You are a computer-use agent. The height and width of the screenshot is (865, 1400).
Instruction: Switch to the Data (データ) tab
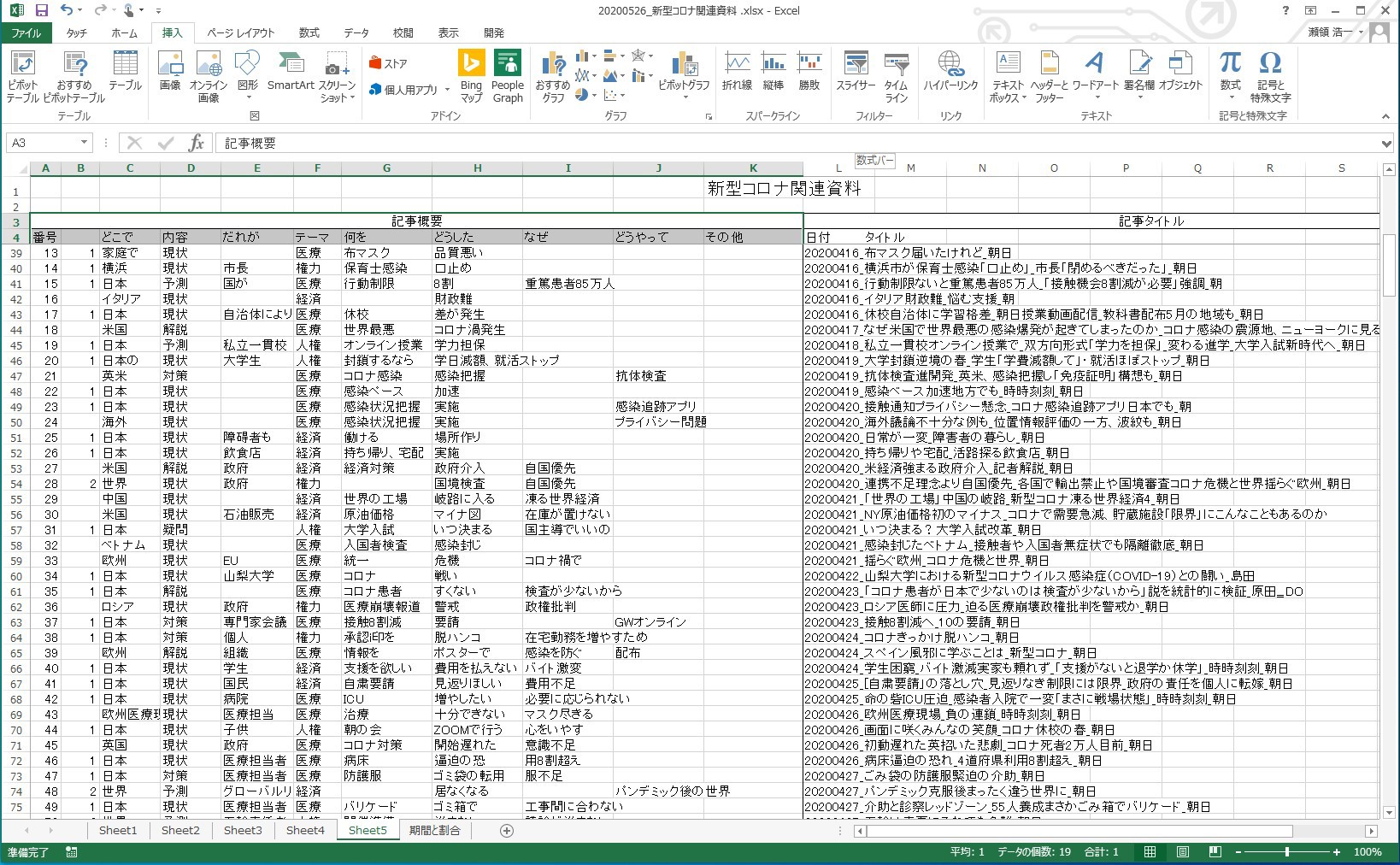coord(356,32)
